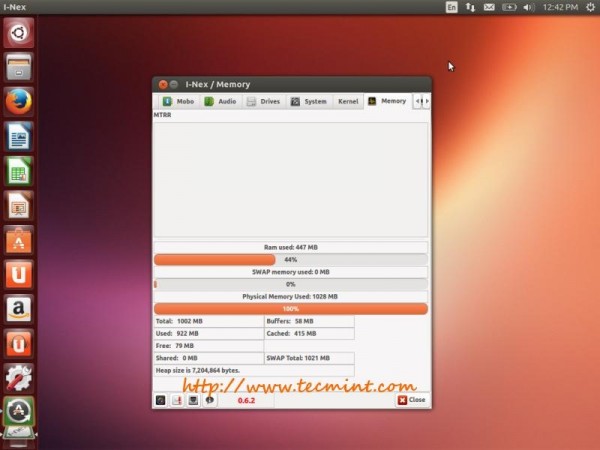This screenshot has width=600, height=450.
Task: Switch to the Audio tab
Action: point(221,101)
